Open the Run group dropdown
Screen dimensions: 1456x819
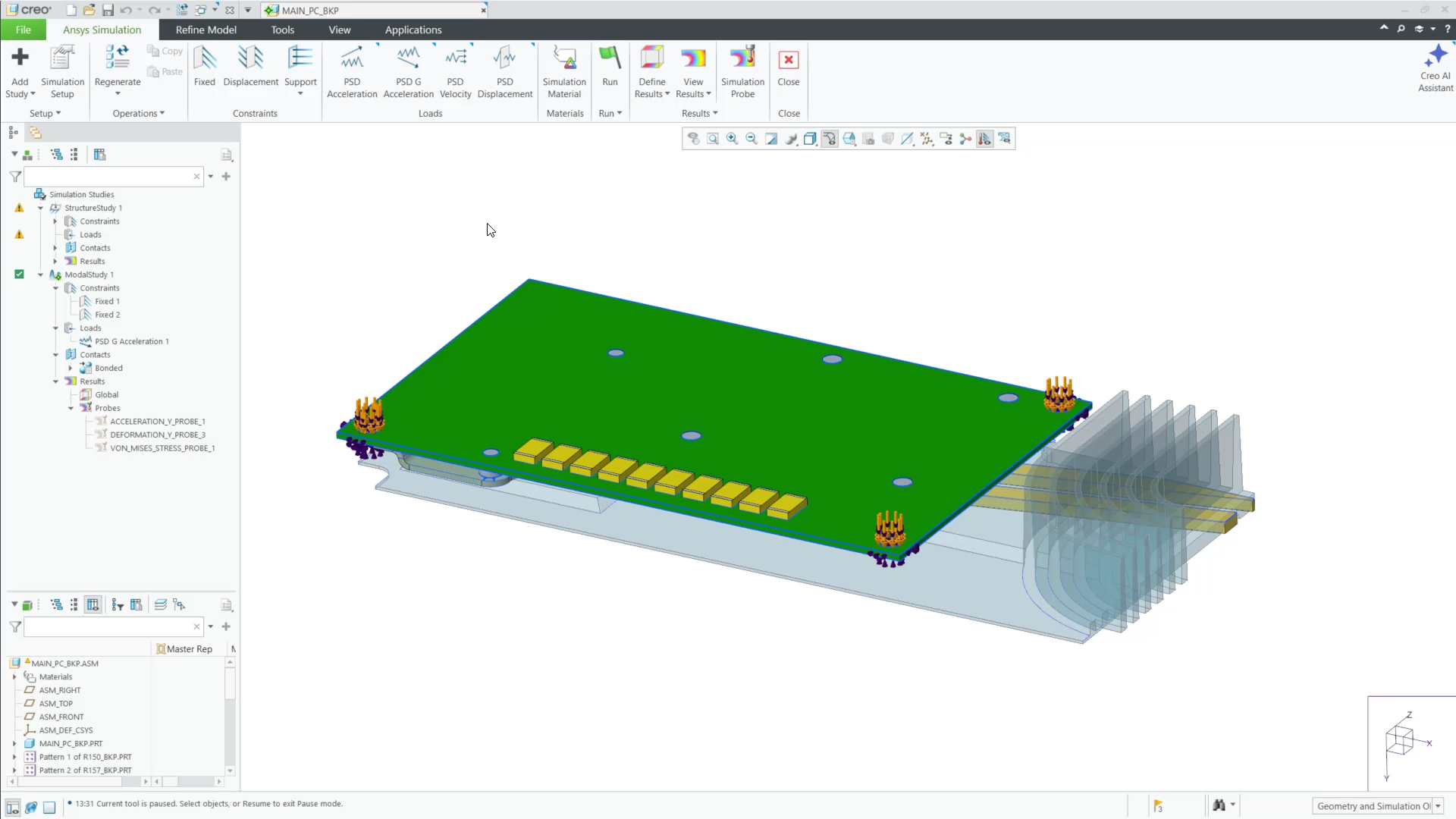pyautogui.click(x=610, y=113)
